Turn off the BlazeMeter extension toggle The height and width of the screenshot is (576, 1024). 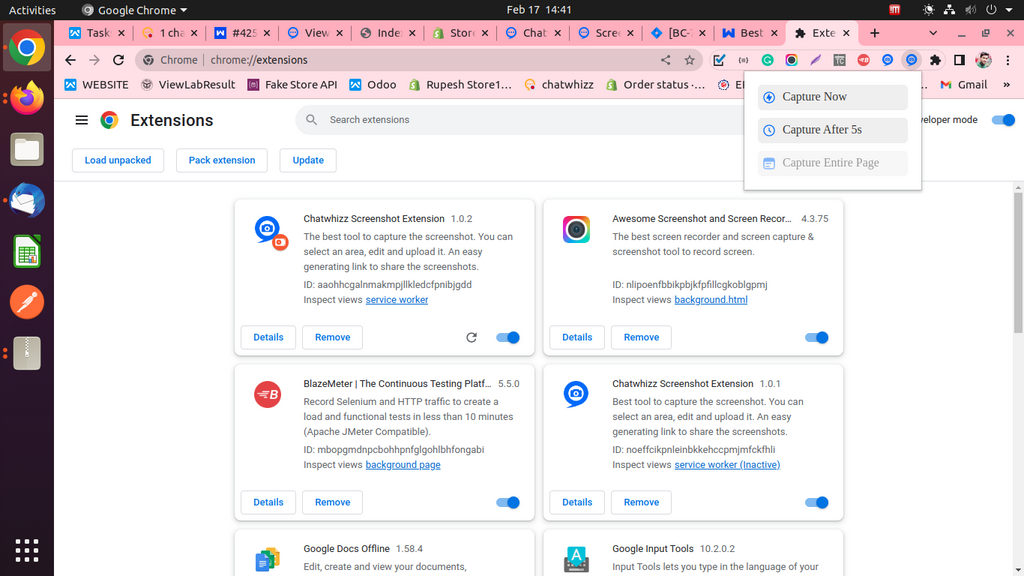coord(508,503)
